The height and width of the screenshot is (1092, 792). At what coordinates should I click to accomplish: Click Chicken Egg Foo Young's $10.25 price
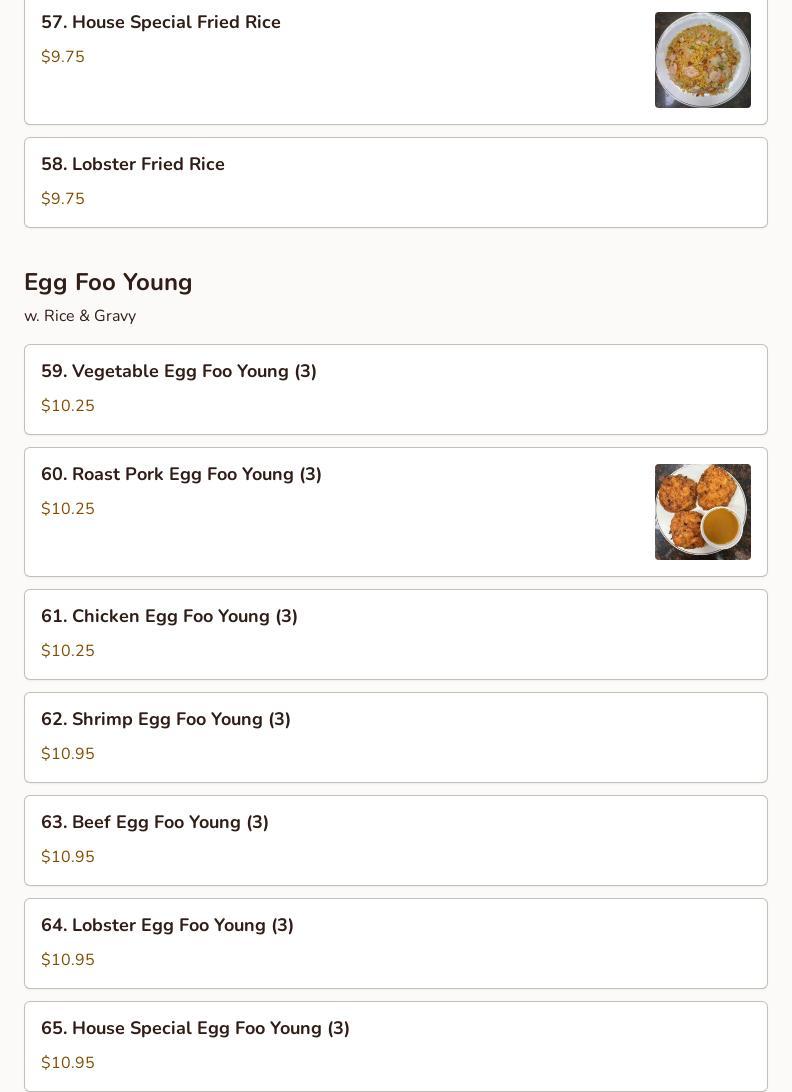[x=68, y=651]
